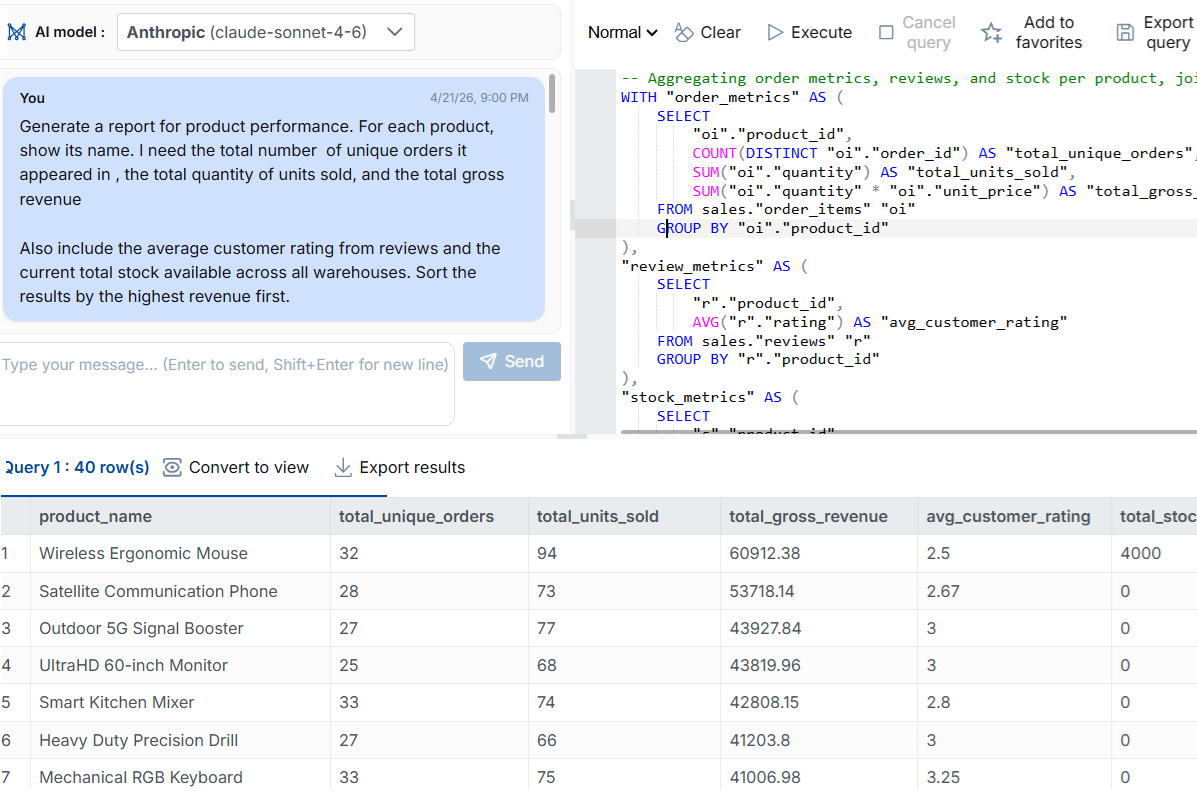Click Convert to view label
Image resolution: width=1197 pixels, height=791 pixels.
click(x=249, y=467)
